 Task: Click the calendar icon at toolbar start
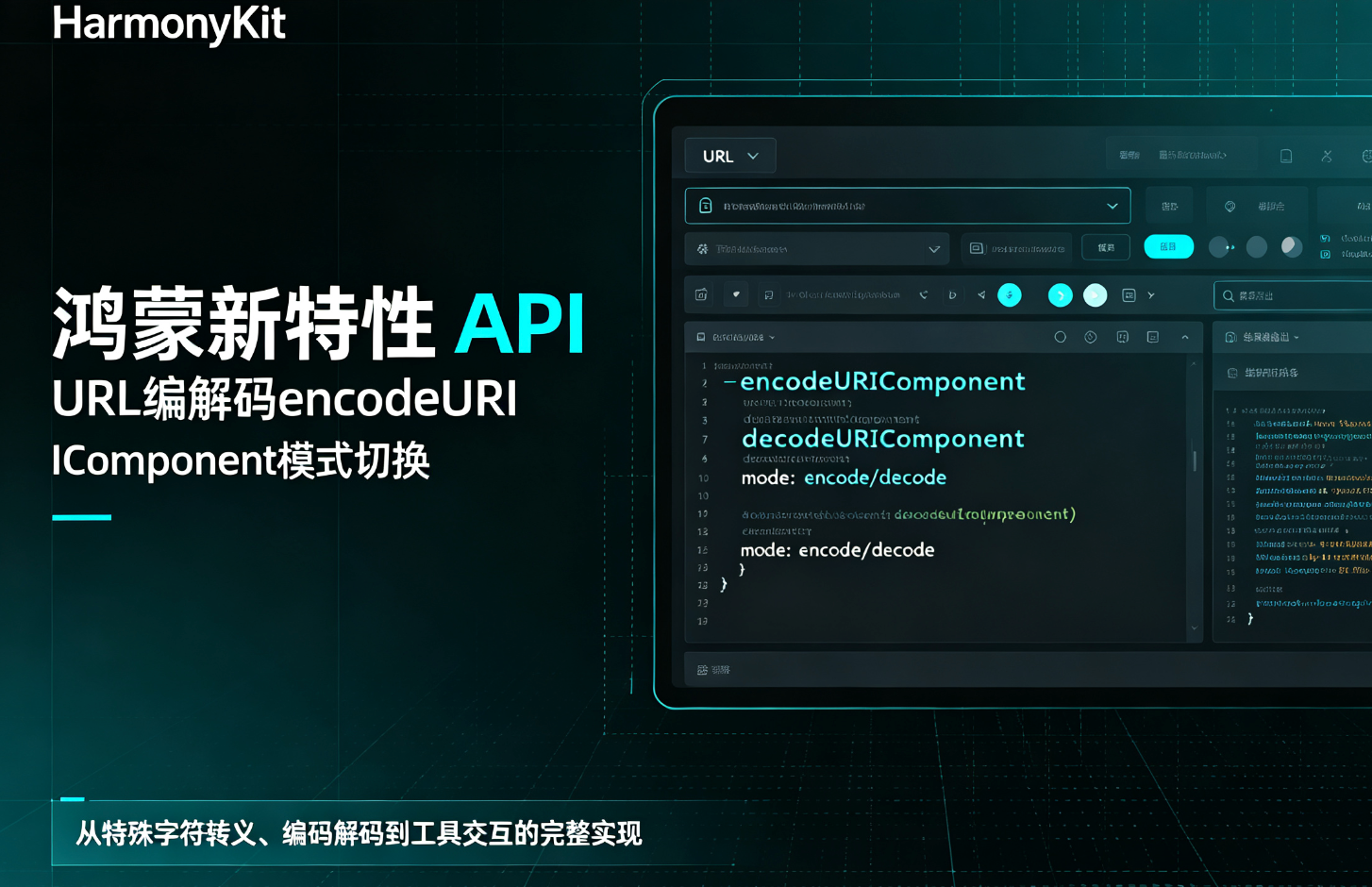point(701,295)
